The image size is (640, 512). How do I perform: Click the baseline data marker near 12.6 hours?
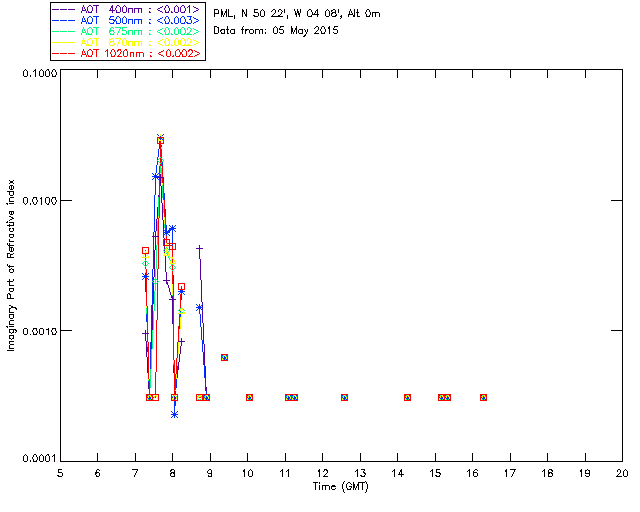click(344, 398)
